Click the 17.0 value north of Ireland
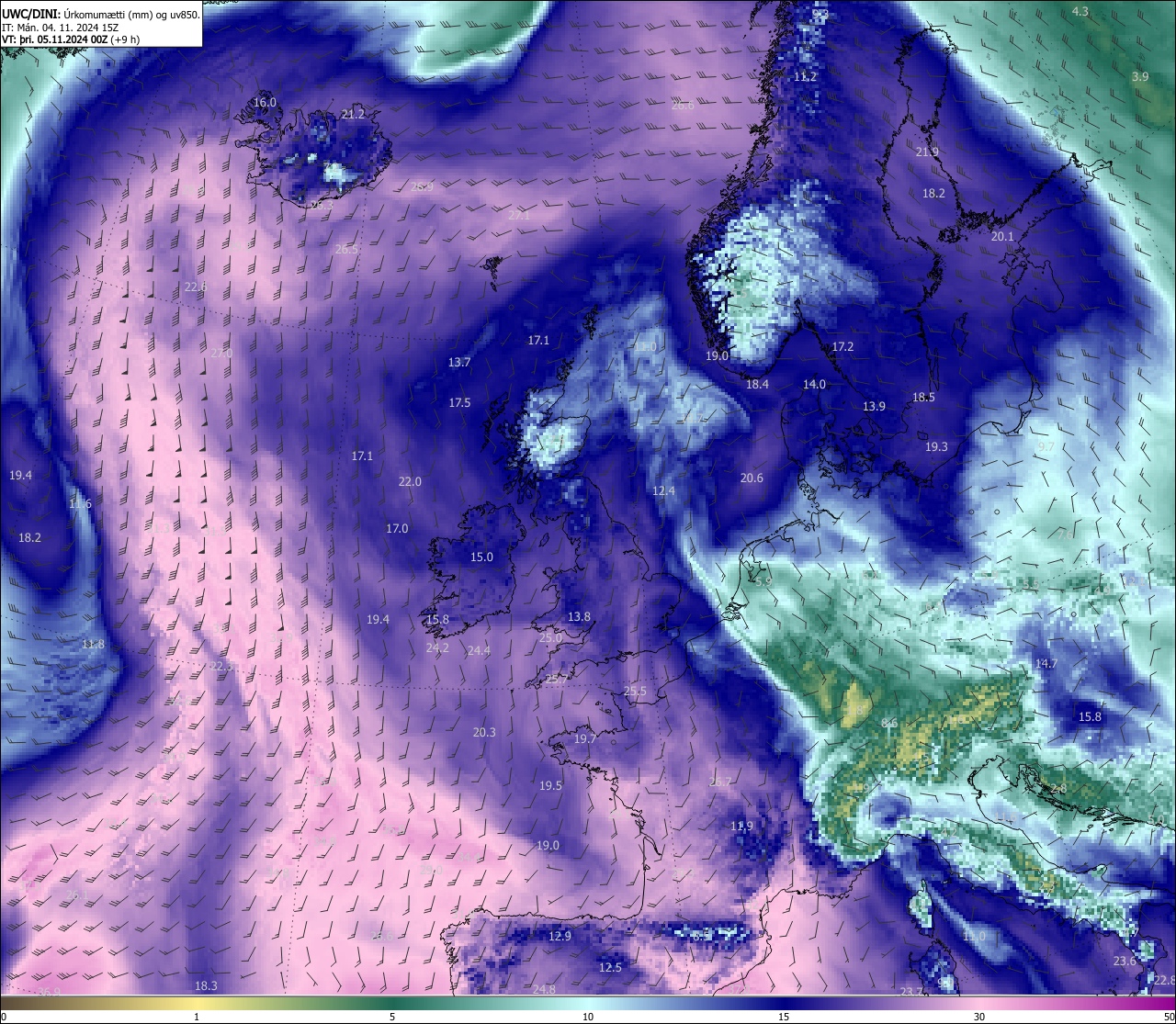This screenshot has height=1024, width=1176. pos(397,528)
